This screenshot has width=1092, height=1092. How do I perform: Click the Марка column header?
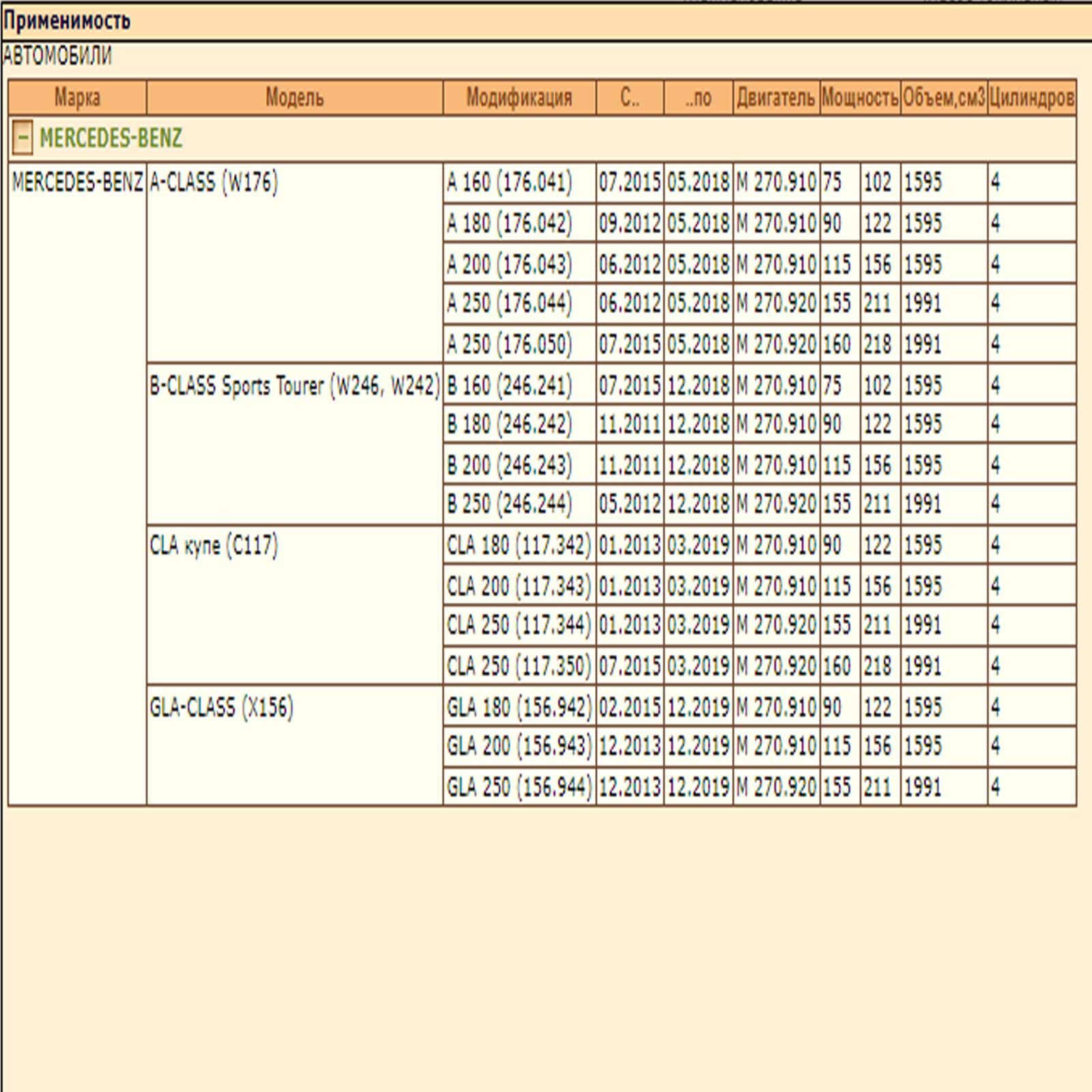click(77, 98)
